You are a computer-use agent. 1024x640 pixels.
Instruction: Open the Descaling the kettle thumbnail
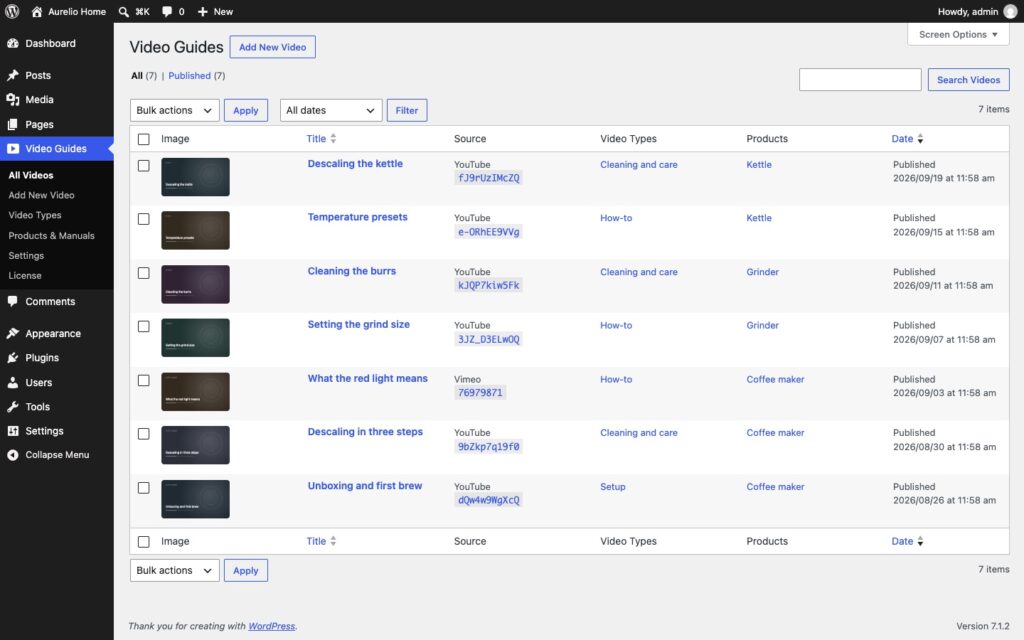[x=195, y=177]
